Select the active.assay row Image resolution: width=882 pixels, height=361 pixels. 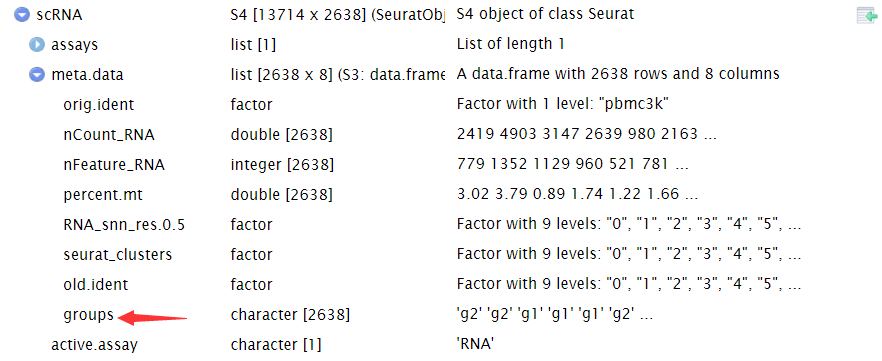point(441,344)
